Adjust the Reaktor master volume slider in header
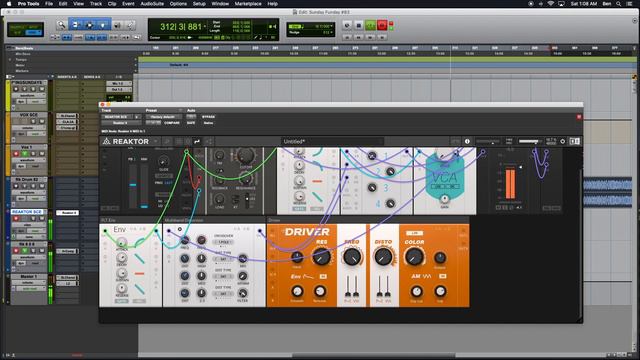 point(529,141)
